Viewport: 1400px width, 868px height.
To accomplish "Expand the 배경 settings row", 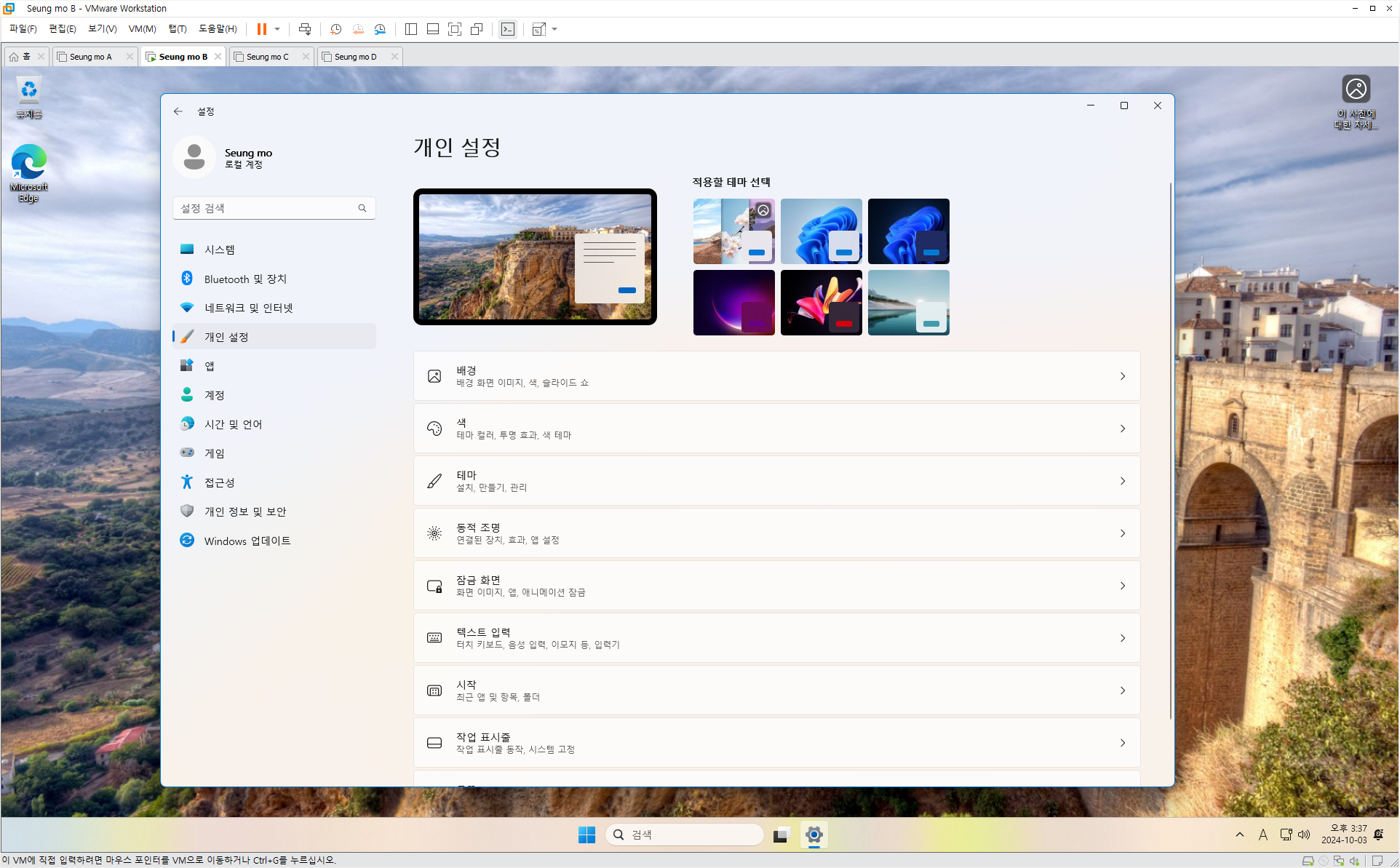I will click(776, 376).
